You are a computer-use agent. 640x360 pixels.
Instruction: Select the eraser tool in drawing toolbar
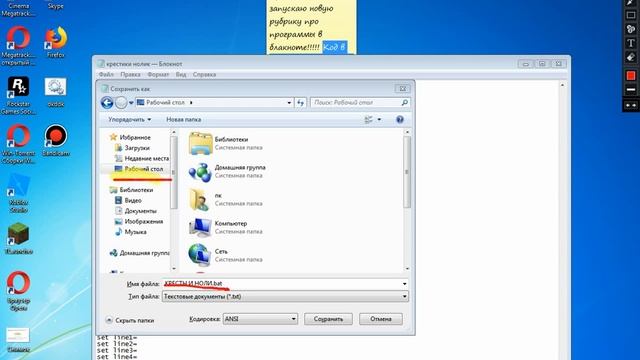(631, 57)
